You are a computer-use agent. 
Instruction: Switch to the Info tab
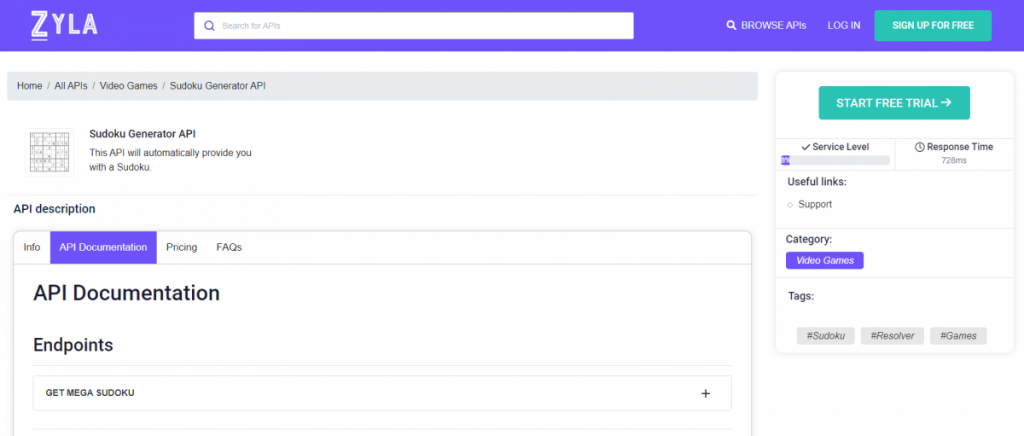coord(32,247)
